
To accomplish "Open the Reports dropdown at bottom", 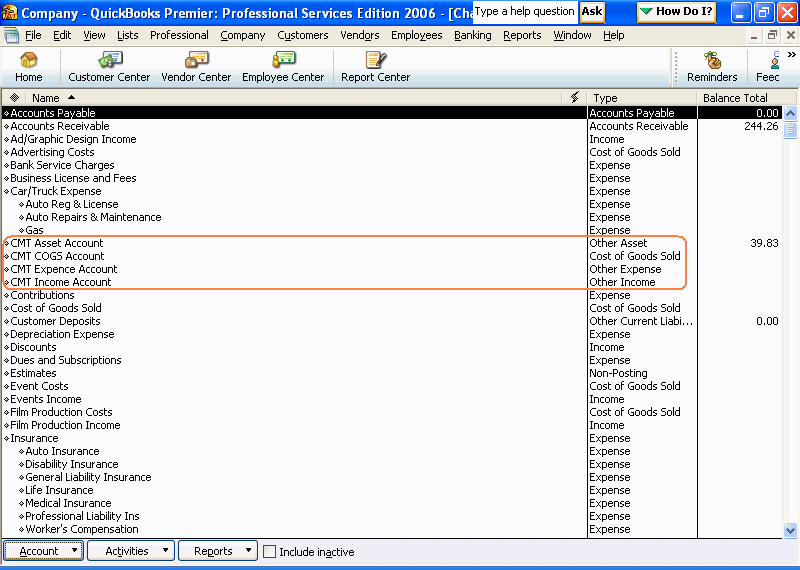I will [x=217, y=551].
